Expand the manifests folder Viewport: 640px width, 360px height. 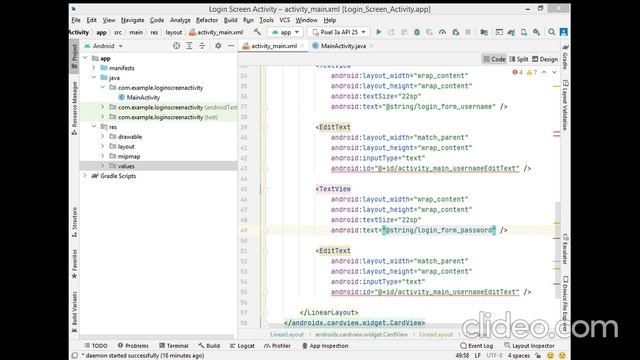coord(94,68)
